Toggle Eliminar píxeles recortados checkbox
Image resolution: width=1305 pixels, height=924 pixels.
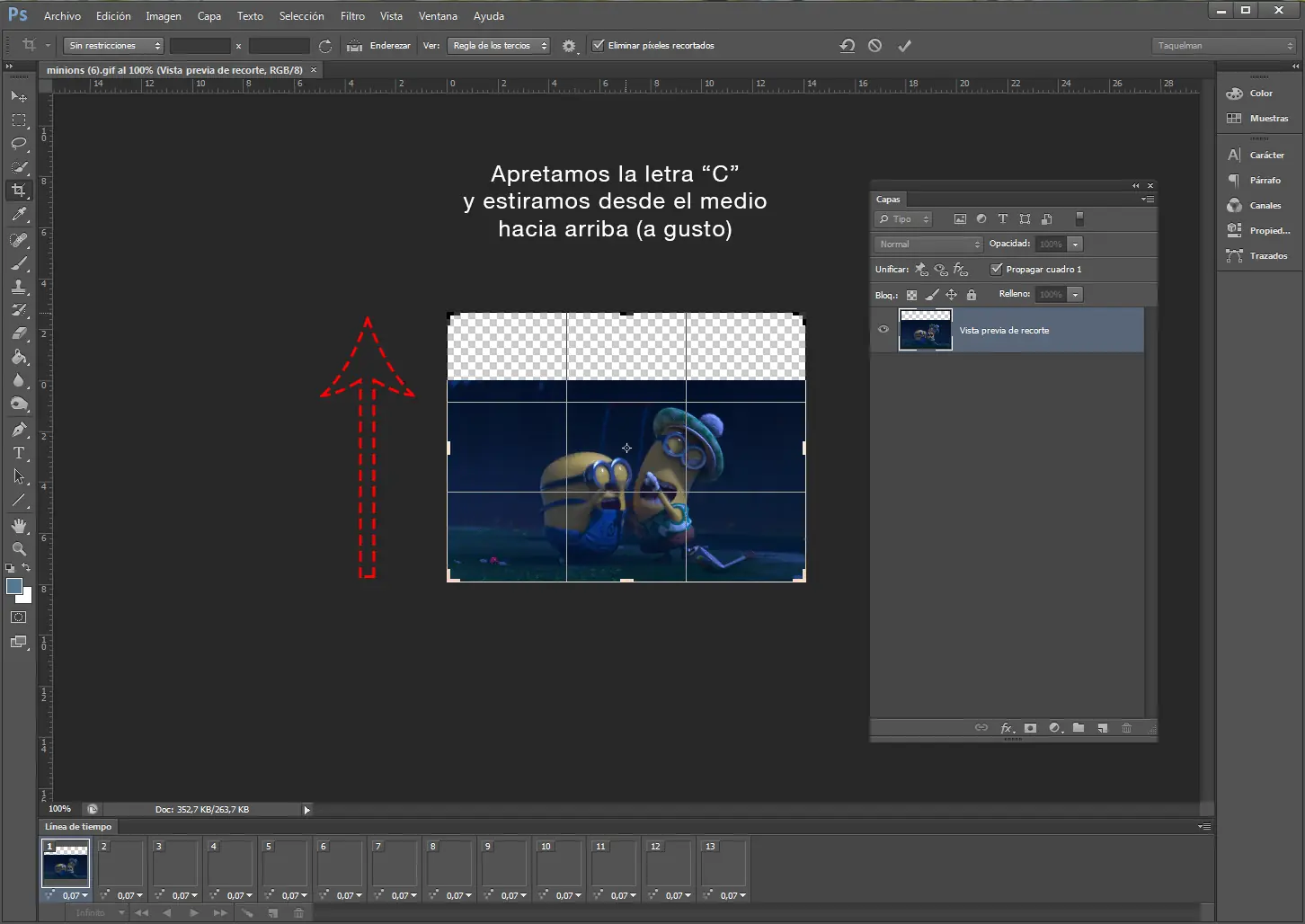click(599, 46)
